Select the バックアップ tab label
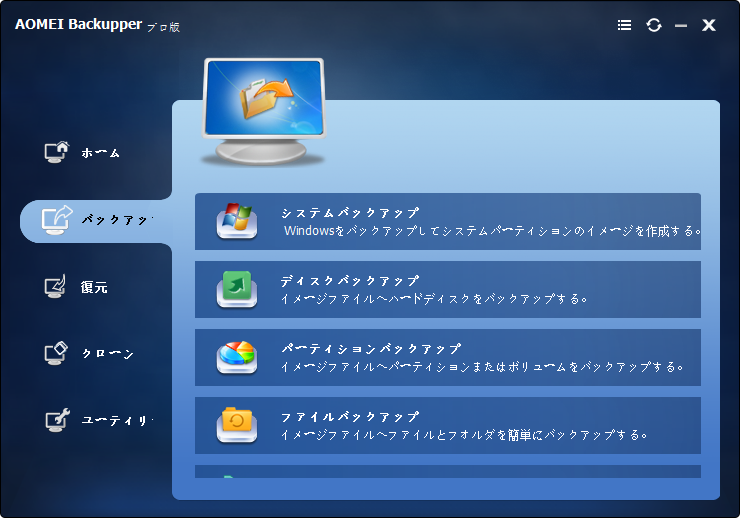 pos(117,220)
